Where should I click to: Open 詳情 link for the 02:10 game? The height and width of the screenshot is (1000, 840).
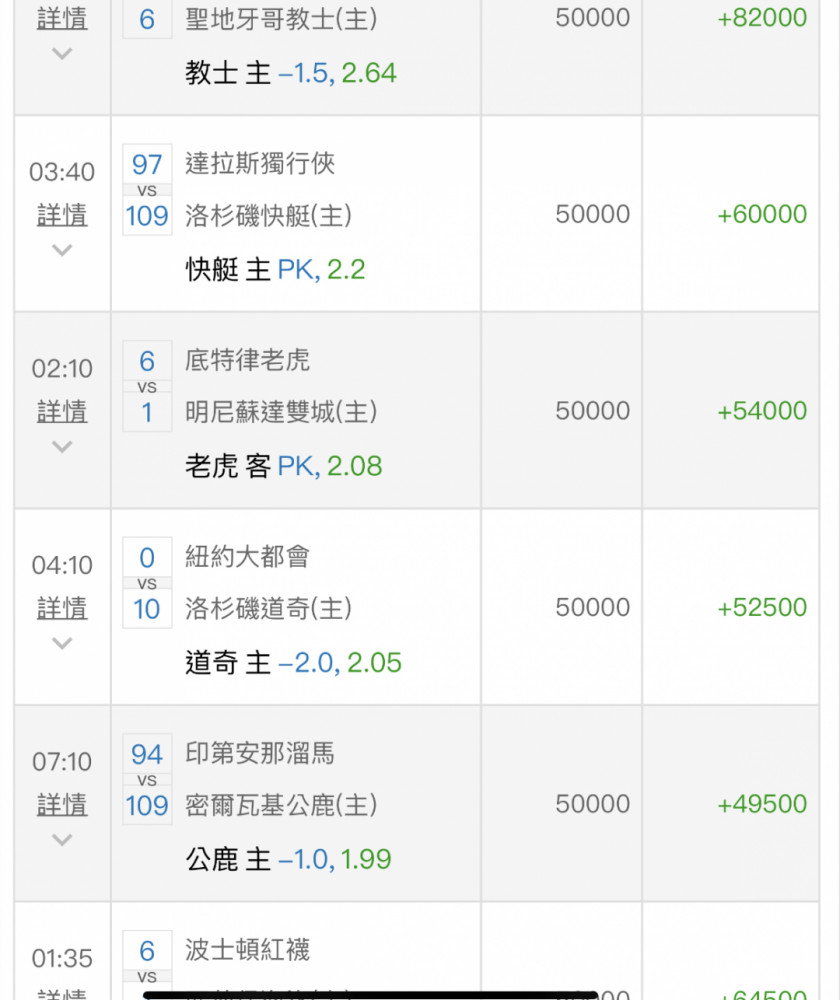pos(62,411)
